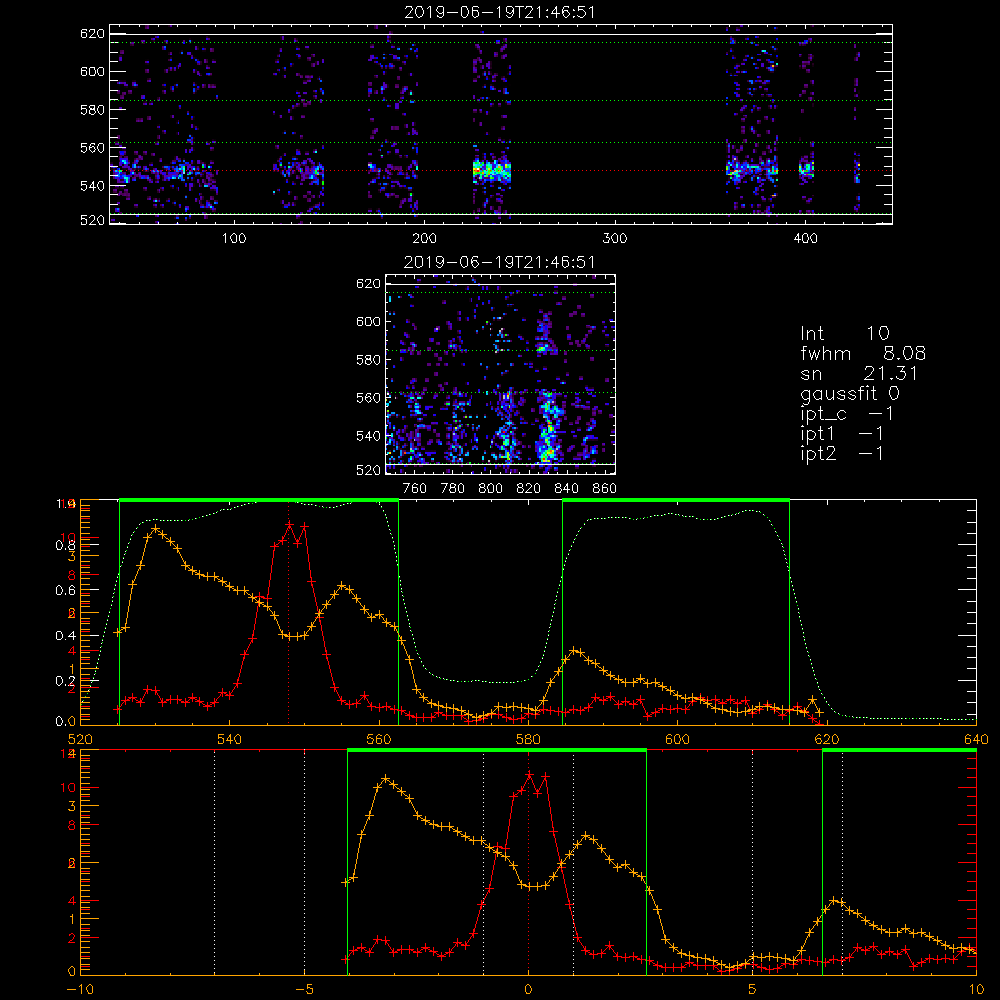1000x1000 pixels.
Task: Click x-axis label 400 on top spectrogram
Action: pyautogui.click(x=805, y=239)
